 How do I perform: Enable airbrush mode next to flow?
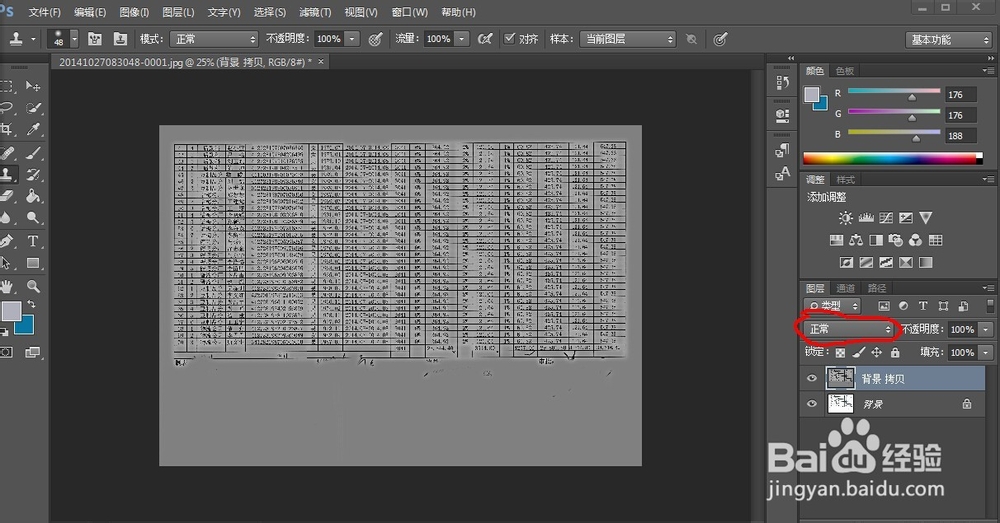485,39
